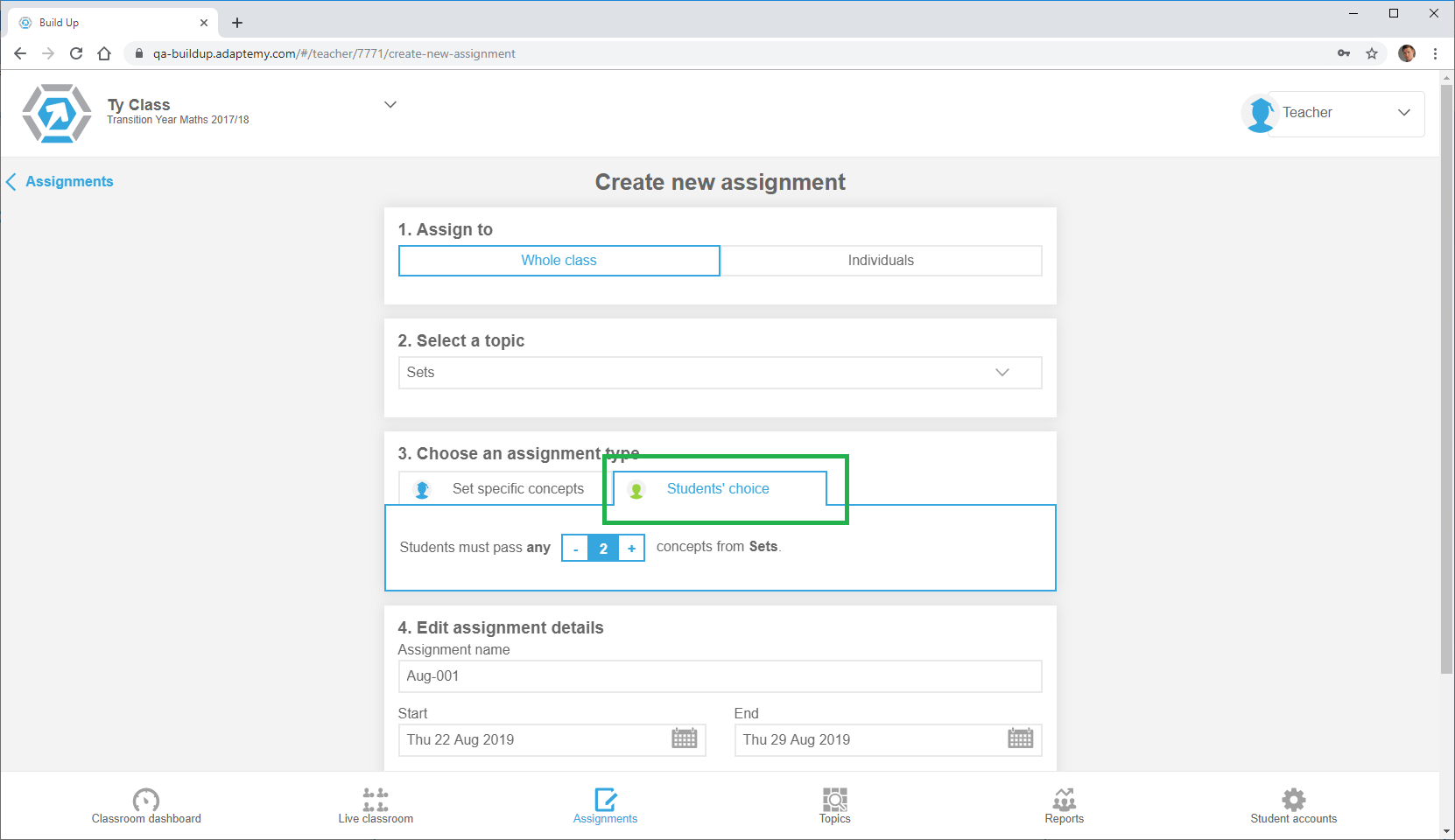
Task: Open the Live classroom icon
Action: click(376, 800)
